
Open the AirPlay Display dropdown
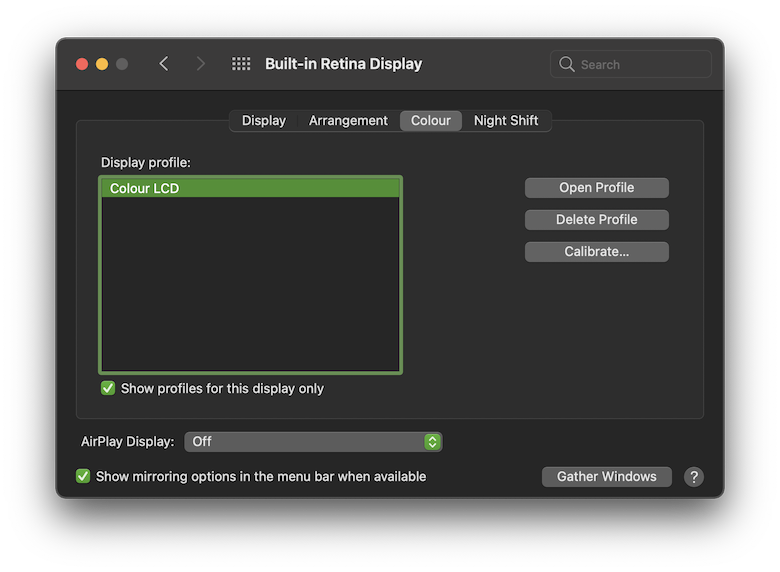[313, 442]
